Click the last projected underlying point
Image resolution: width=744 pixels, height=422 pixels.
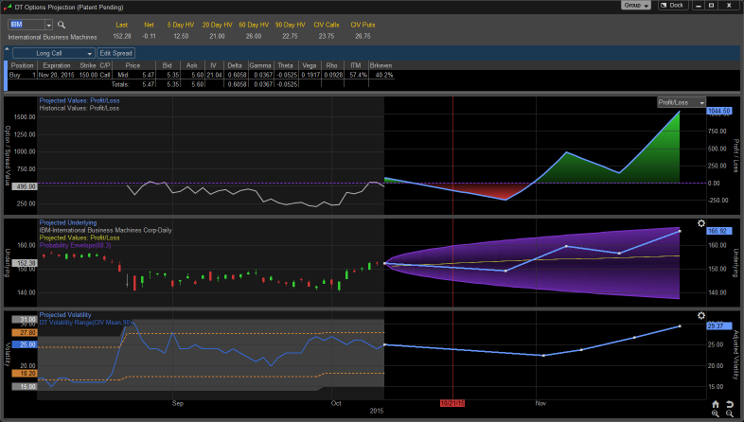[680, 231]
